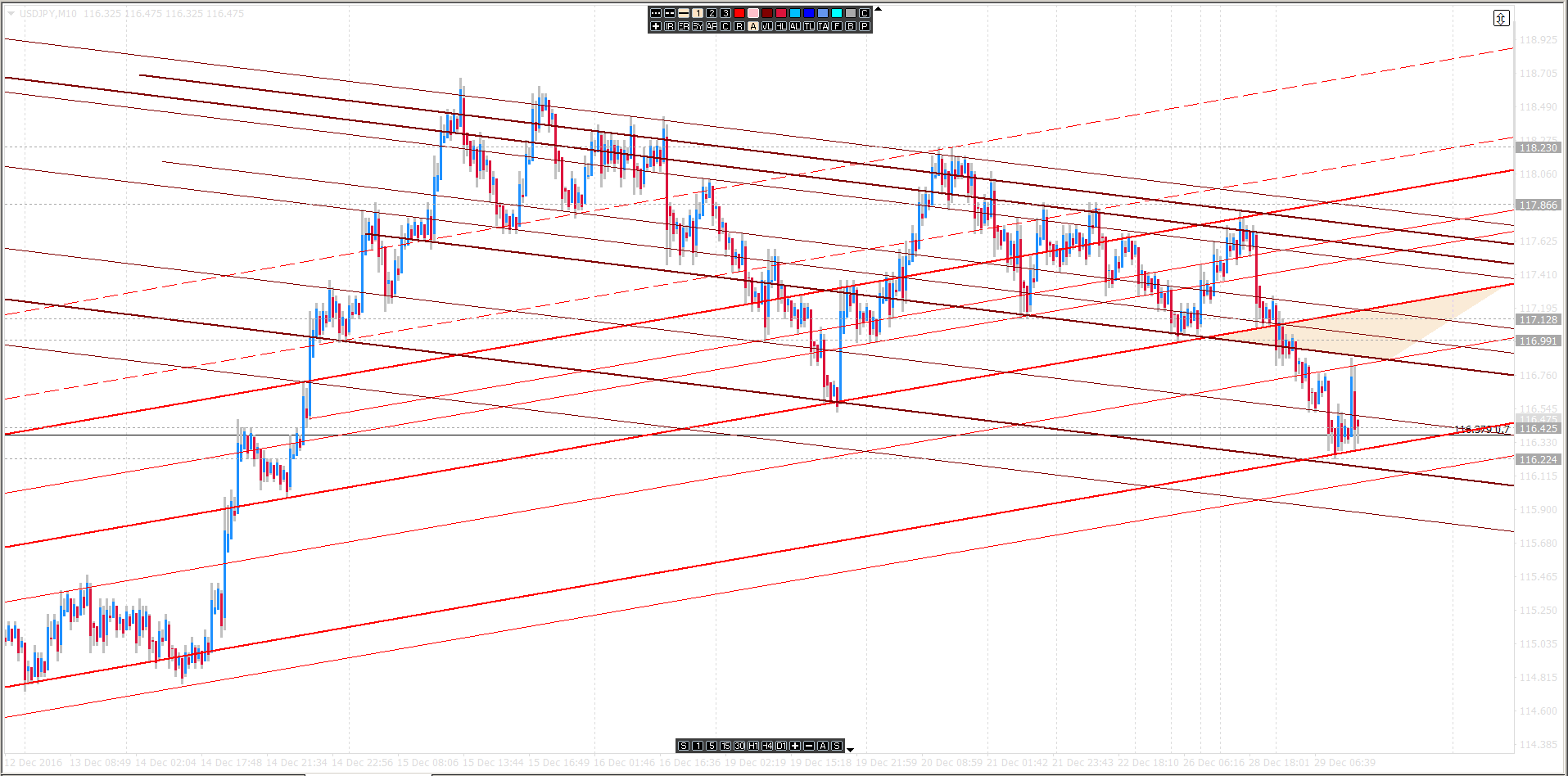The image size is (1568, 776).
Task: Click the A button in timeframe toolbar
Action: 823,746
